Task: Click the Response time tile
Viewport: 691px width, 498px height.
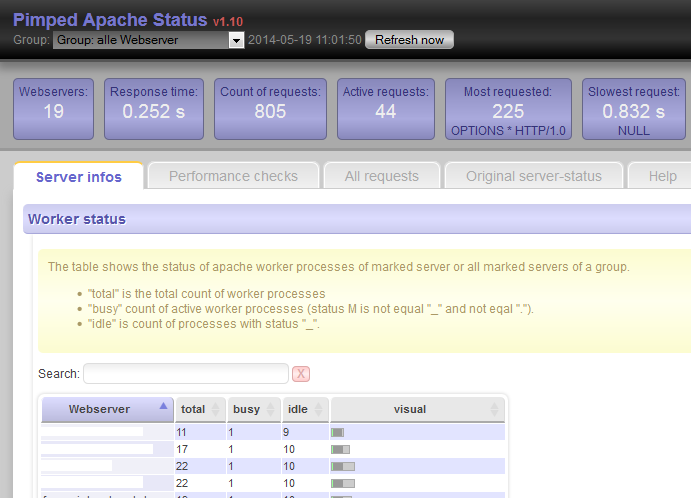Action: (154, 109)
